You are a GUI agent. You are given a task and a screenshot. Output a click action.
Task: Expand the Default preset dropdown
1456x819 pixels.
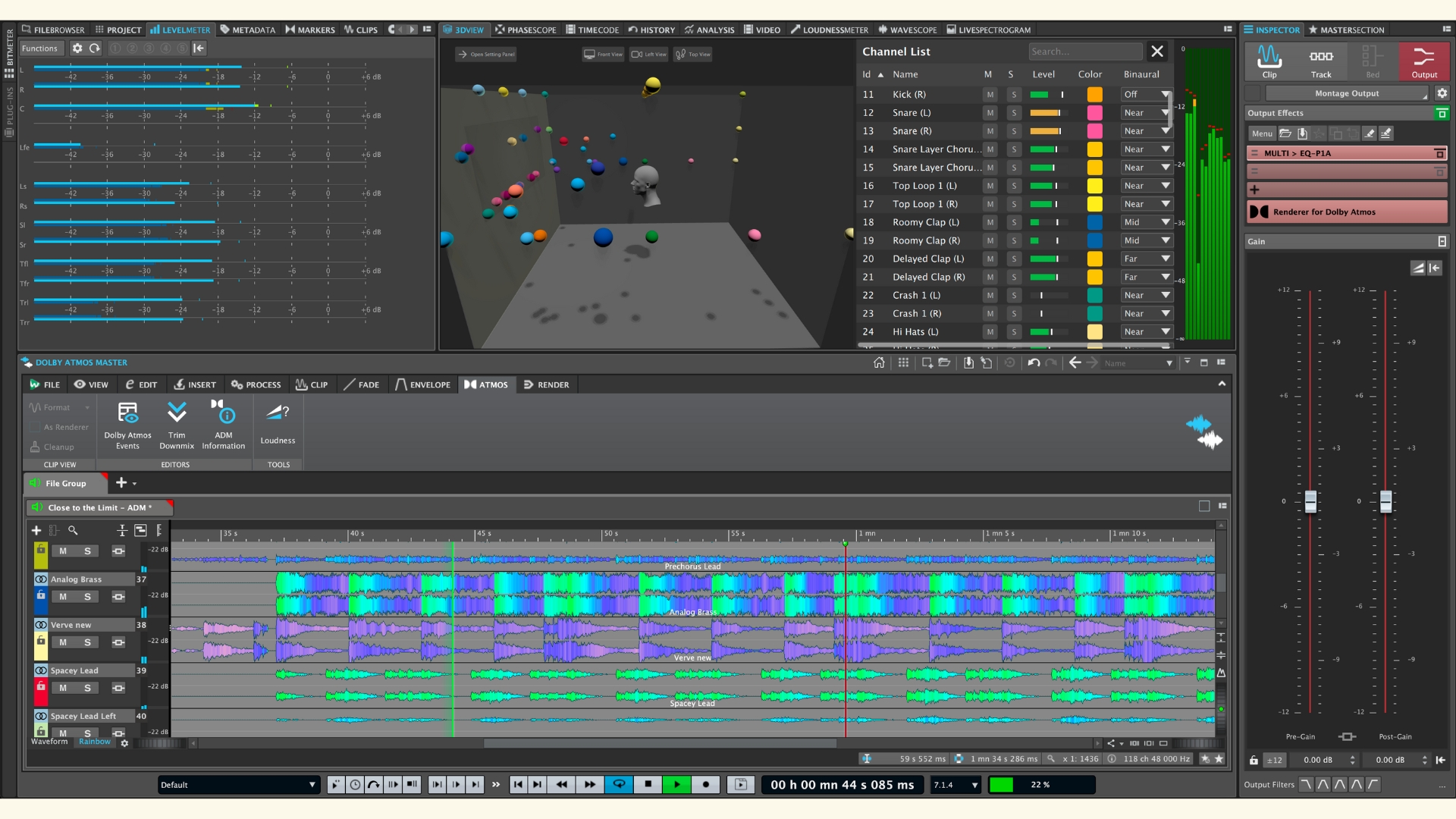click(x=238, y=785)
